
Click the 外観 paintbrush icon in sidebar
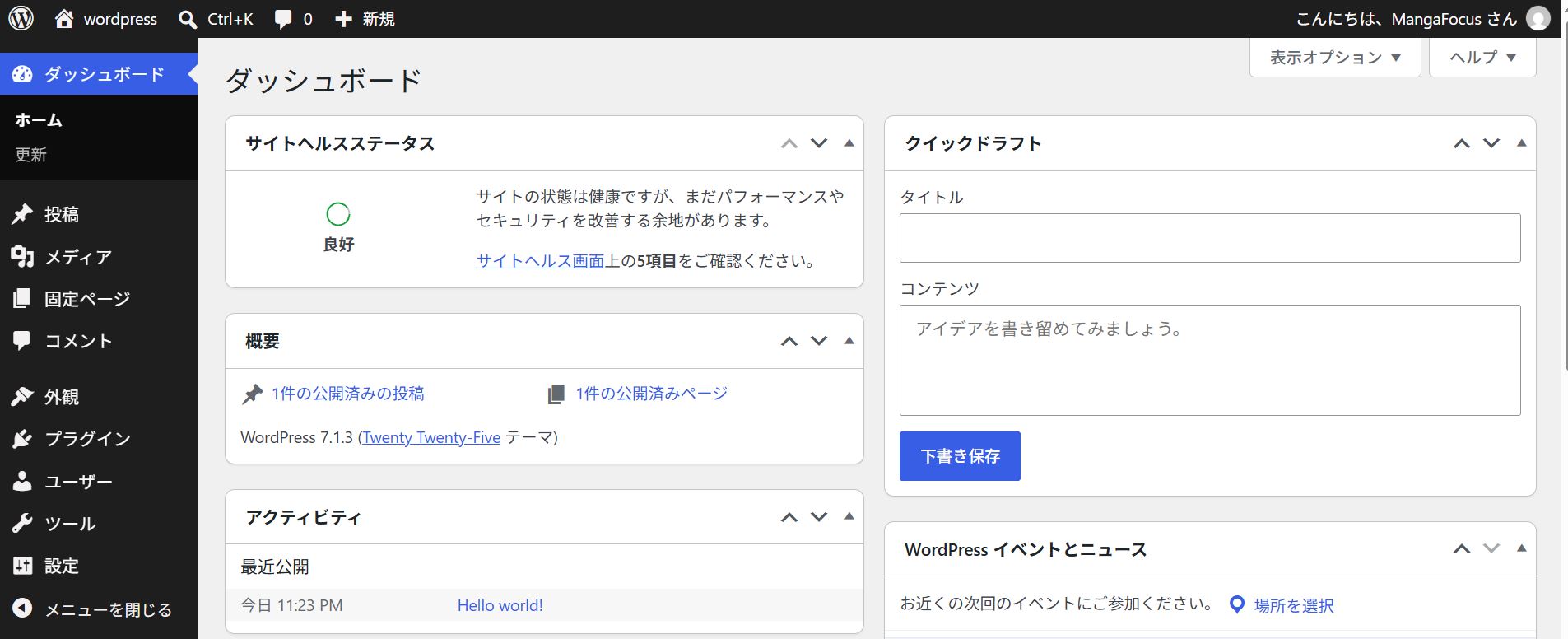pos(22,397)
